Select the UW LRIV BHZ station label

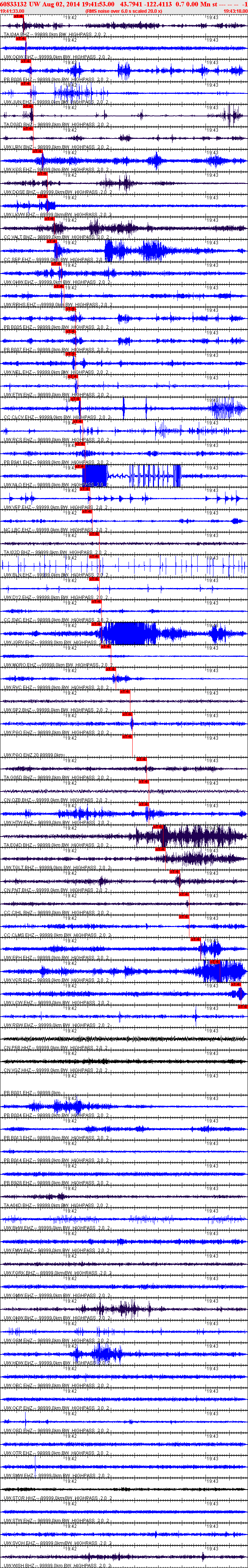(57, 147)
